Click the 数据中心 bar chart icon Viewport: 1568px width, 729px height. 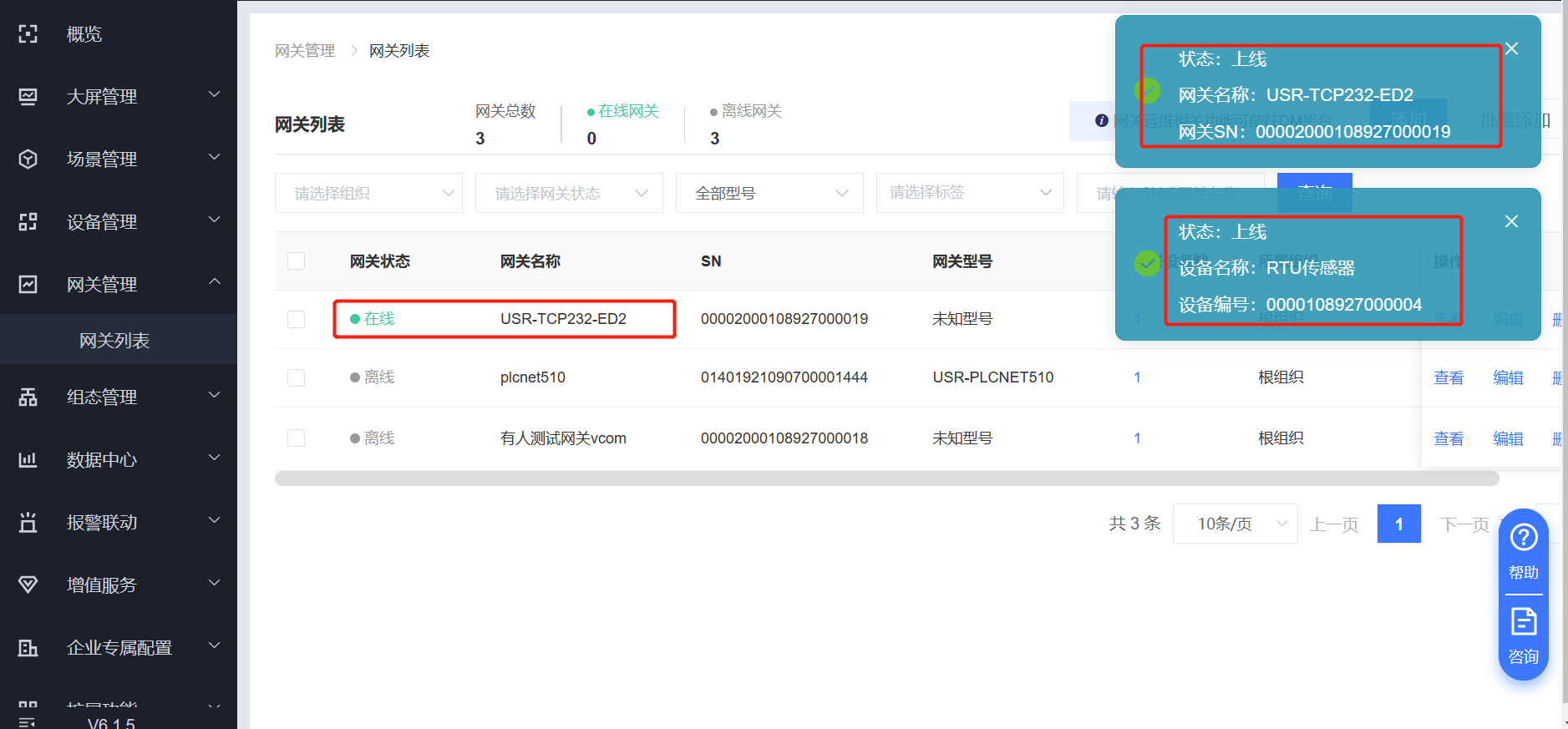click(28, 460)
